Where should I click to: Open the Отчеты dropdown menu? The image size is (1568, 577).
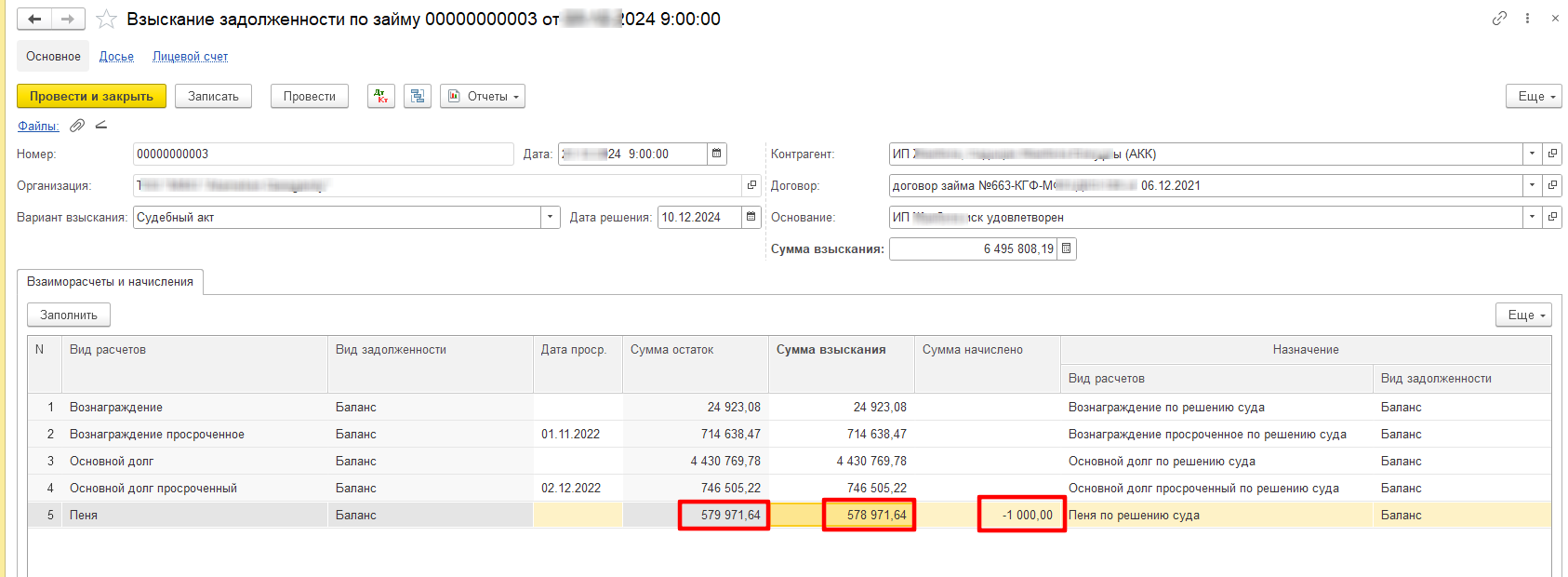483,96
